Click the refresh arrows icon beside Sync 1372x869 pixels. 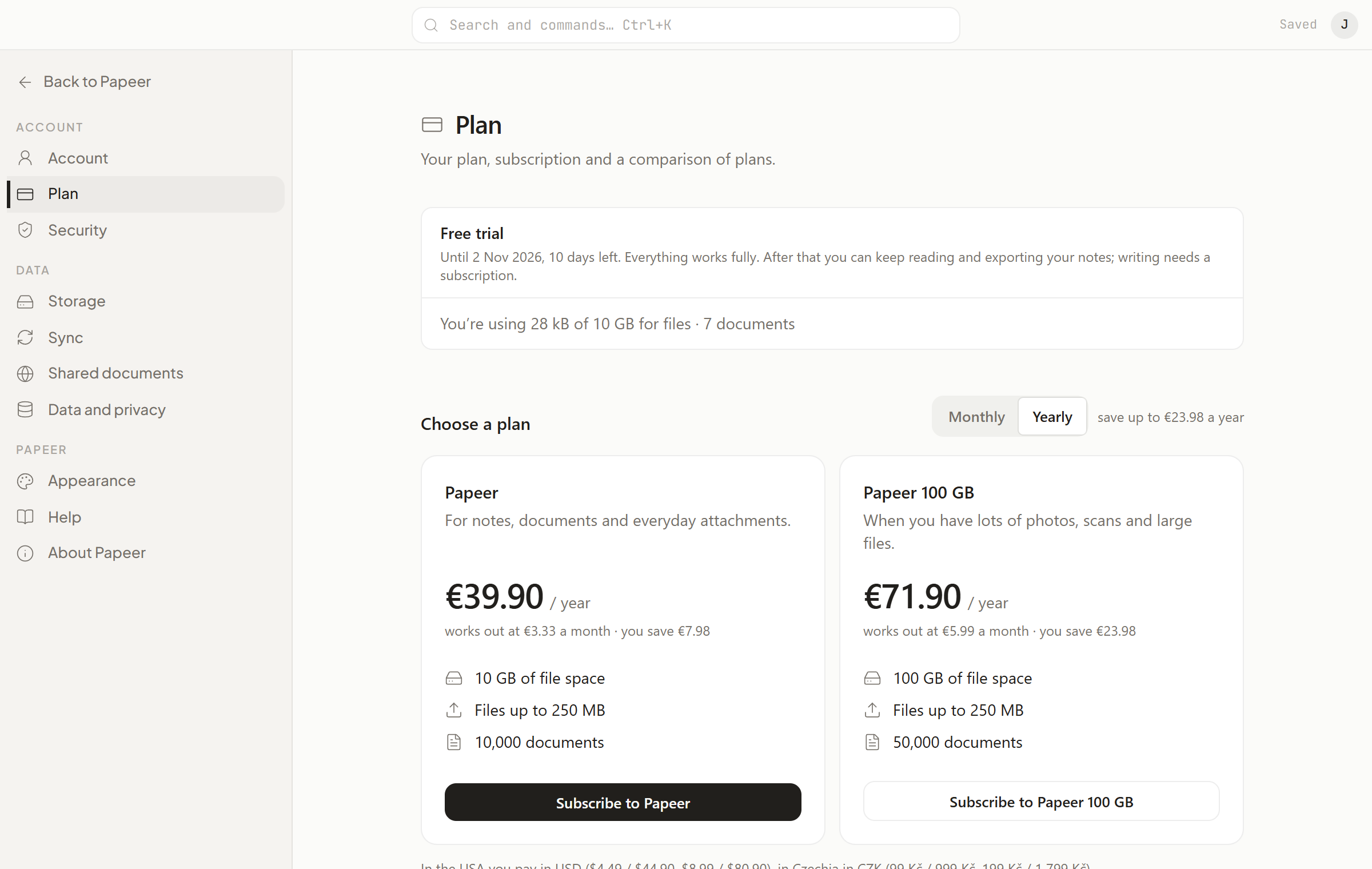pyautogui.click(x=25, y=337)
